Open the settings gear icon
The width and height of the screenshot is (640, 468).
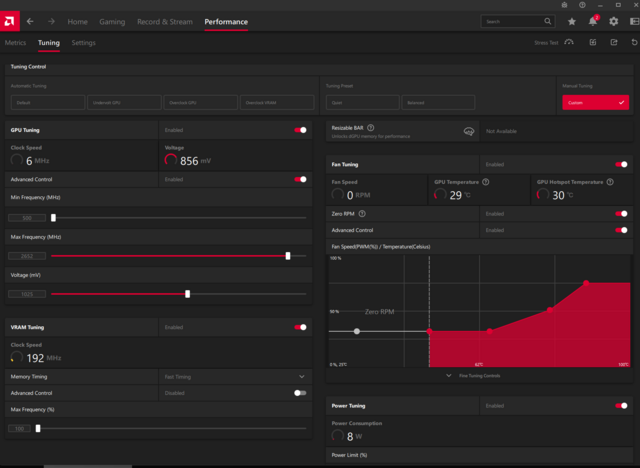click(x=615, y=21)
